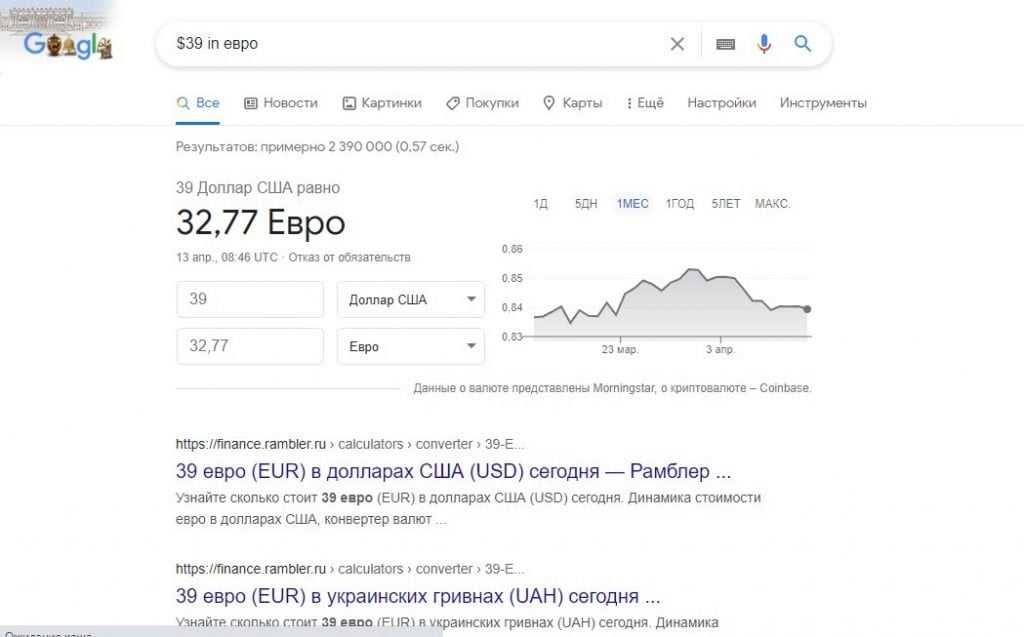Clear the search query with the X icon
1024x637 pixels.
point(677,44)
